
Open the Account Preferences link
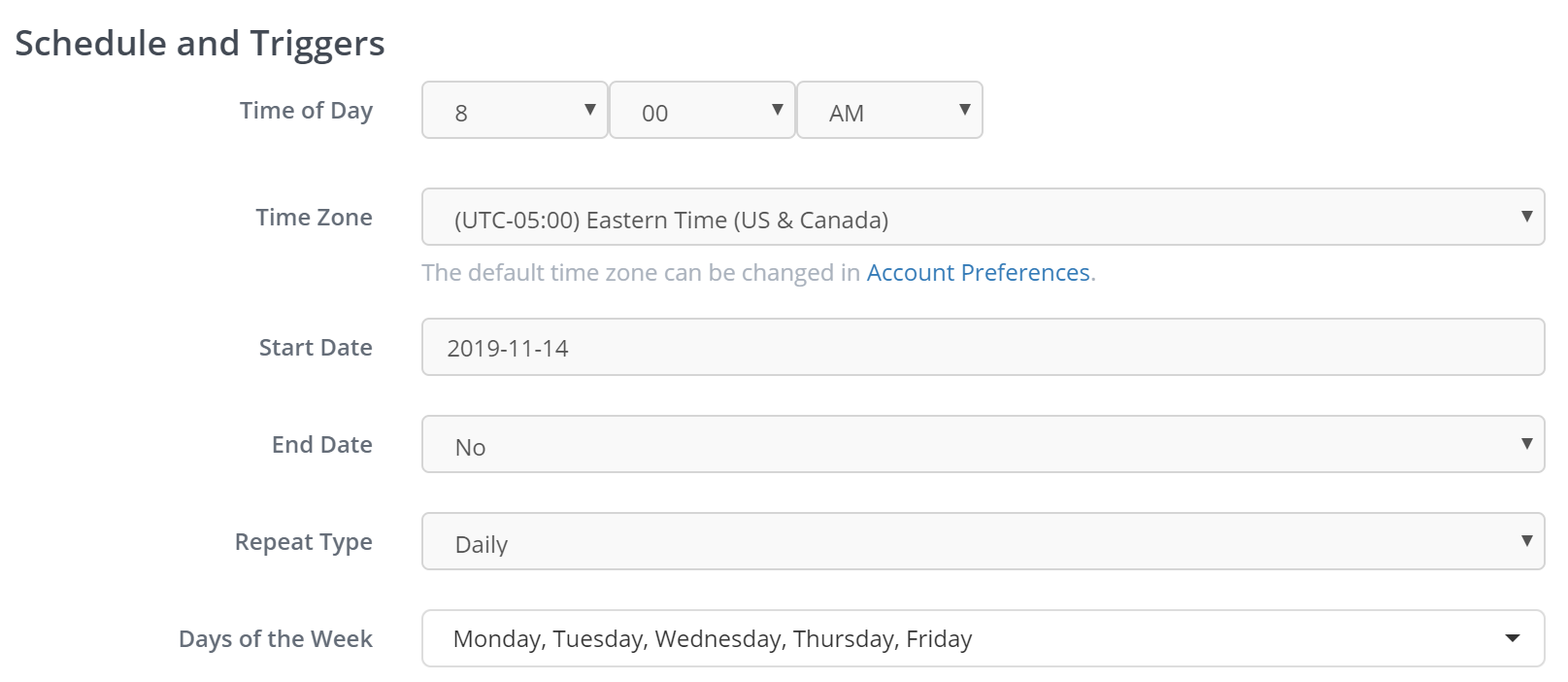pos(978,273)
